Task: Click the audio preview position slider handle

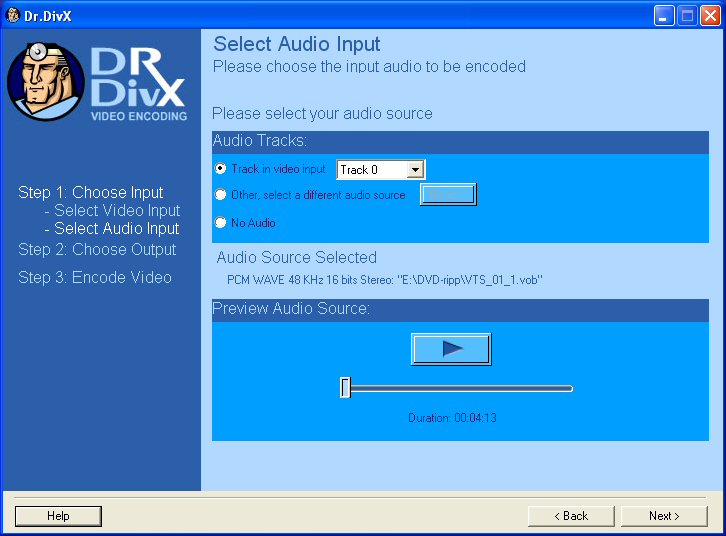Action: (345, 387)
